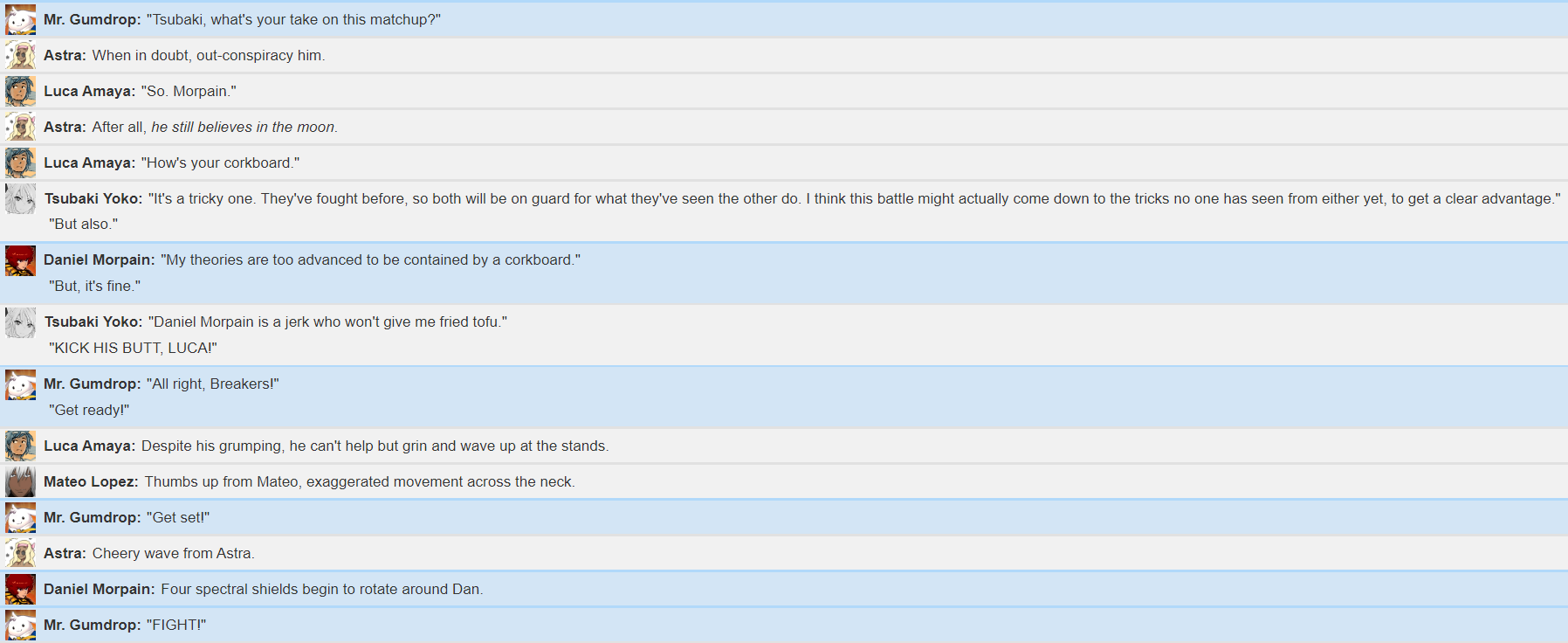The width and height of the screenshot is (1568, 643).
Task: Click Astra's avatar beside 'When in doubt'
Action: click(x=21, y=56)
